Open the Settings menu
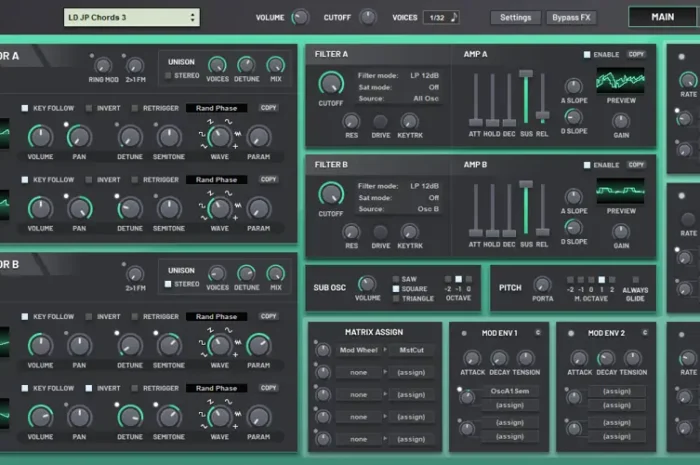The image size is (700, 465). pyautogui.click(x=515, y=17)
